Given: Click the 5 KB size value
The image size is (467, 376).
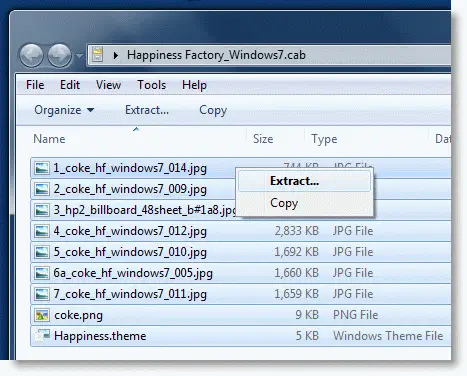Looking at the screenshot, I should [x=307, y=336].
